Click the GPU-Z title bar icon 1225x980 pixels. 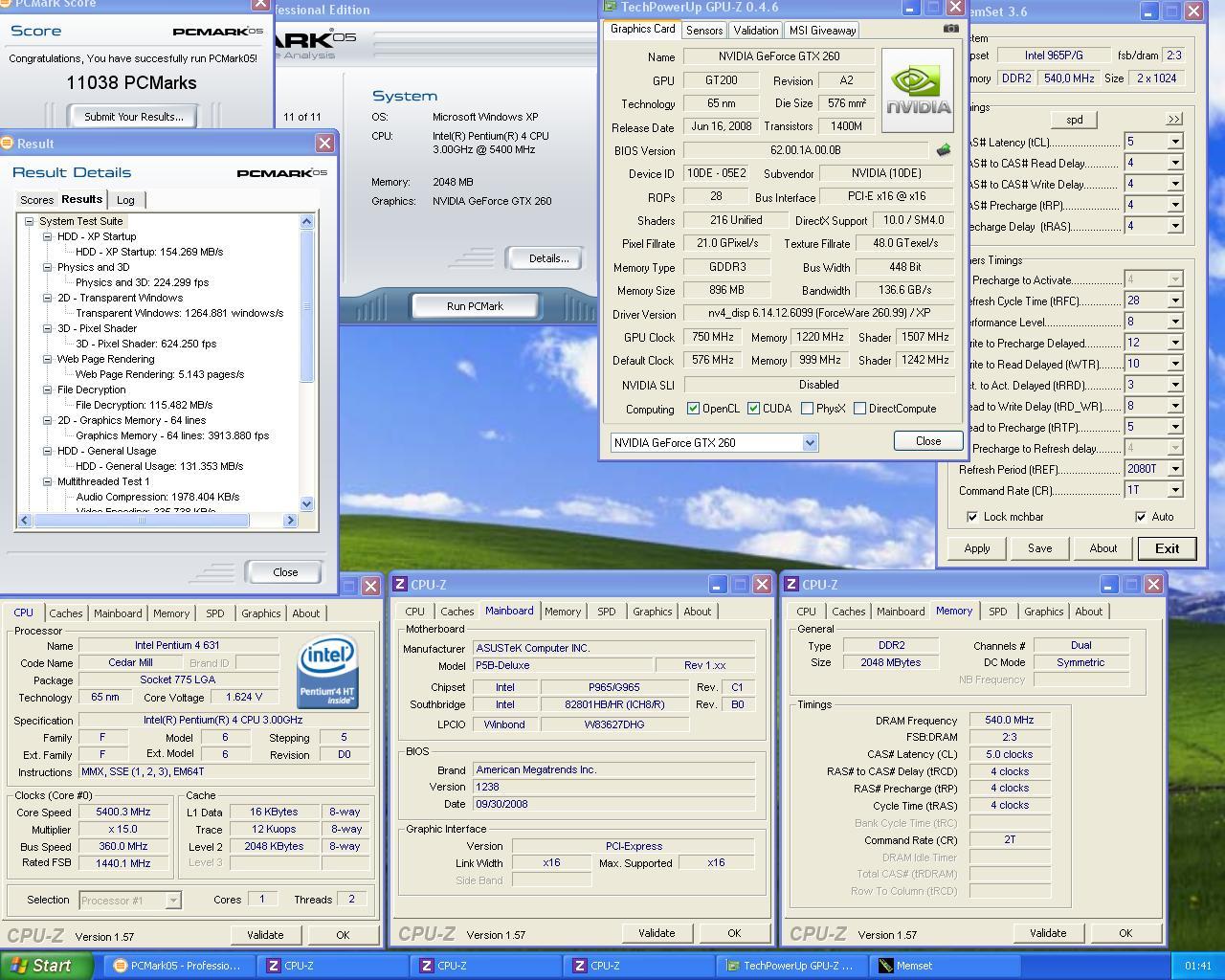[610, 7]
